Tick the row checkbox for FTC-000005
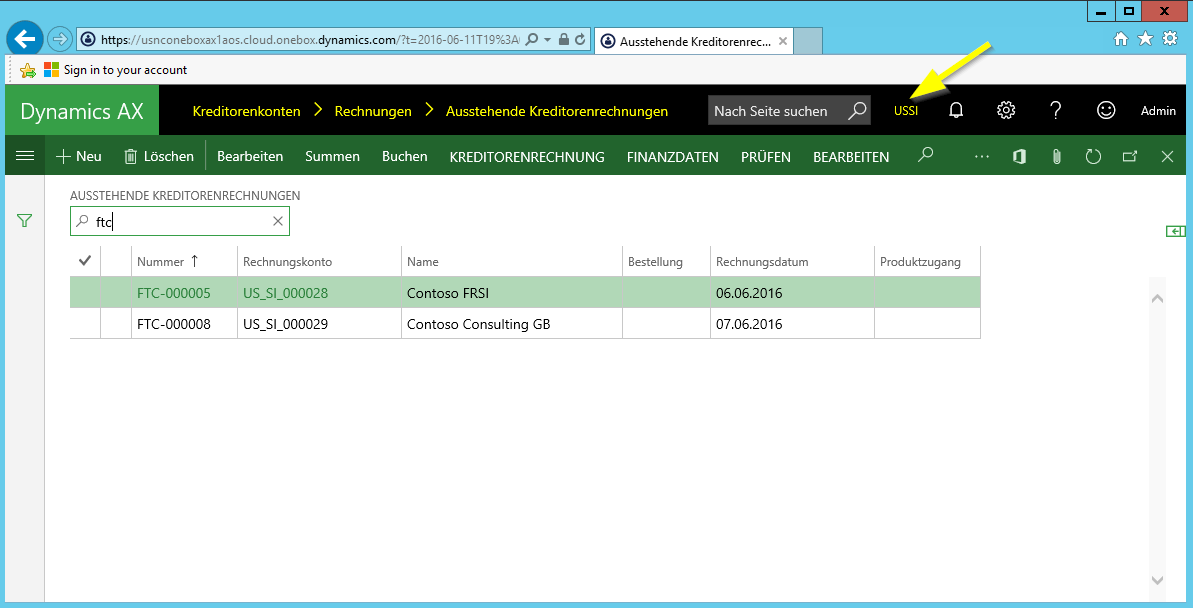Image resolution: width=1193 pixels, height=608 pixels. pos(85,294)
